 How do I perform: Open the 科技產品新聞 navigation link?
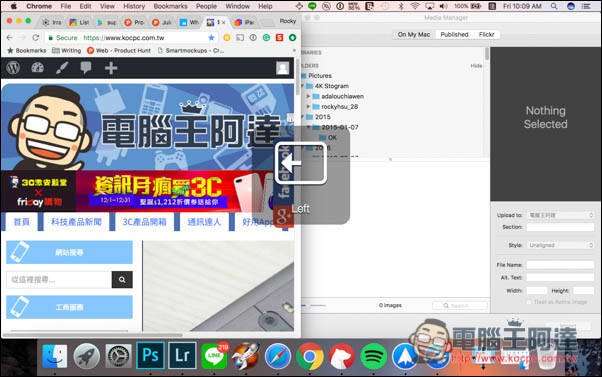point(76,222)
